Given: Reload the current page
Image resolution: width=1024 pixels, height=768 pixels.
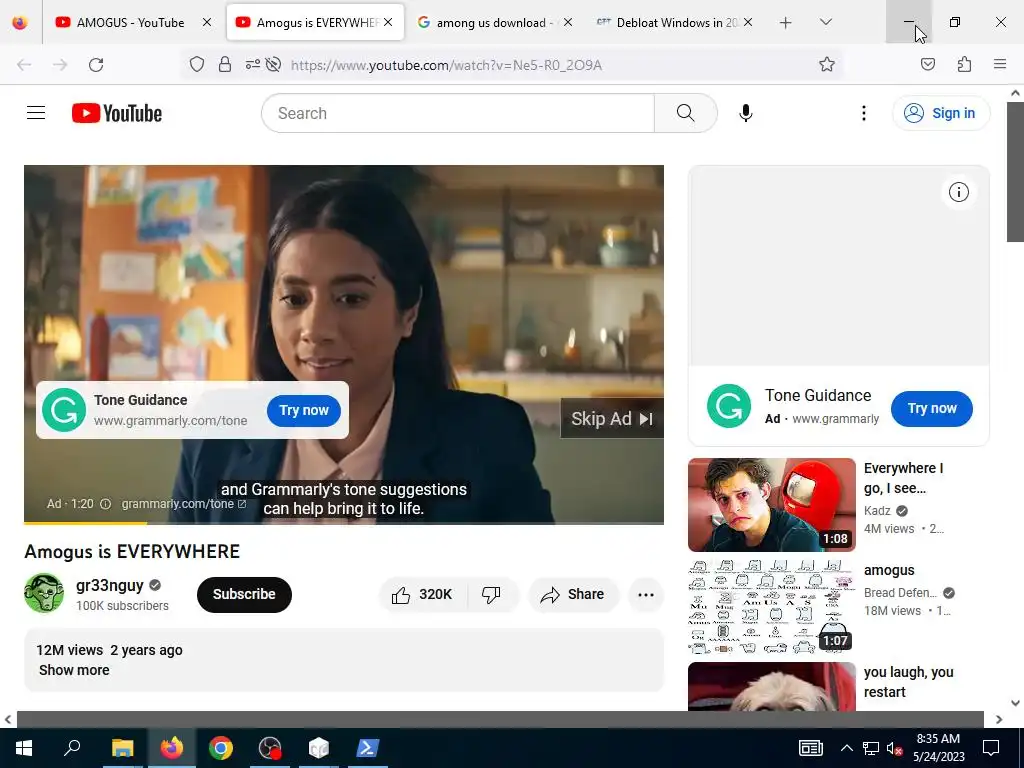Looking at the screenshot, I should point(96,65).
